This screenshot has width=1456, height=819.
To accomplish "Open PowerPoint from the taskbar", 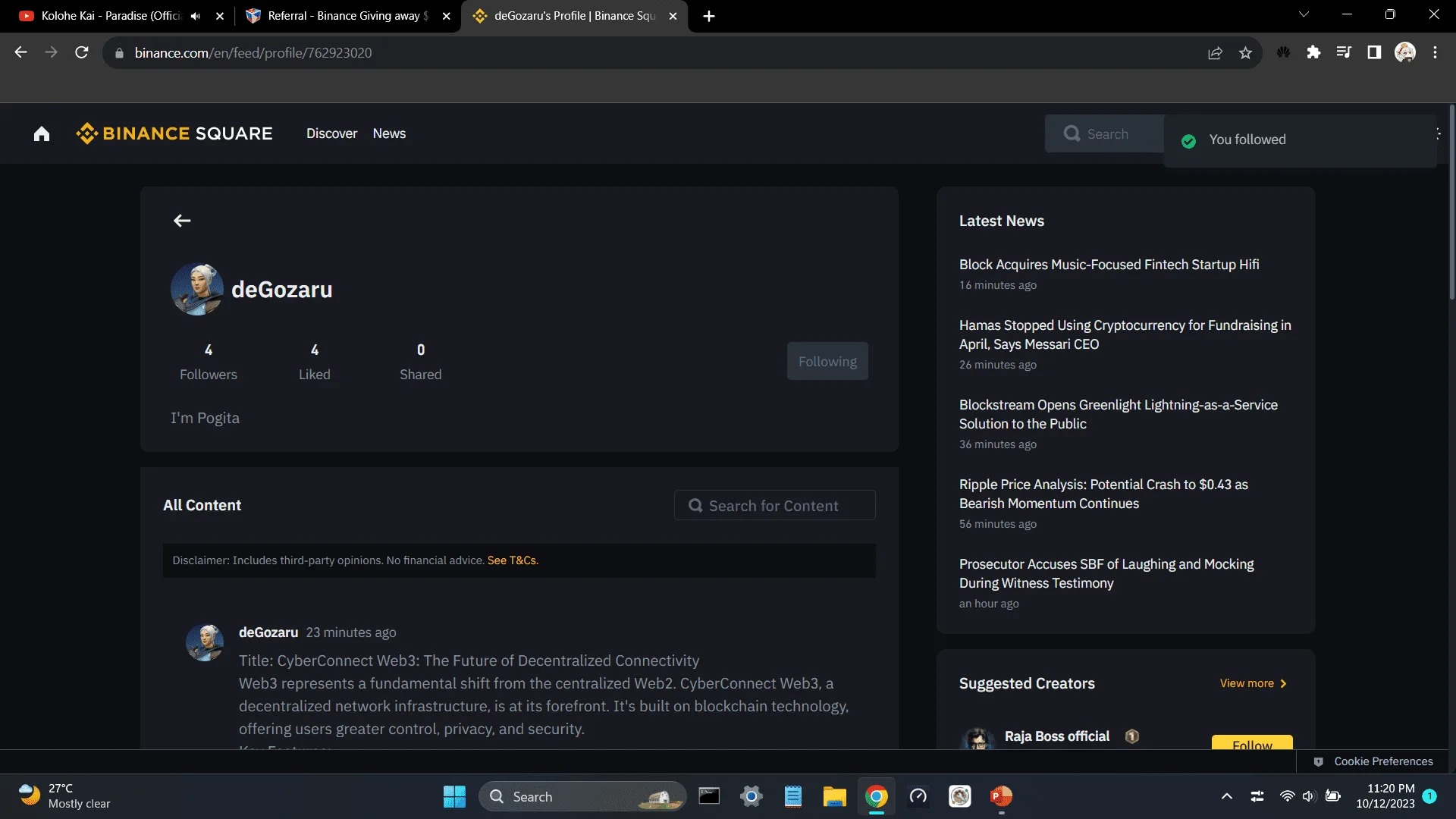I will pyautogui.click(x=1001, y=796).
